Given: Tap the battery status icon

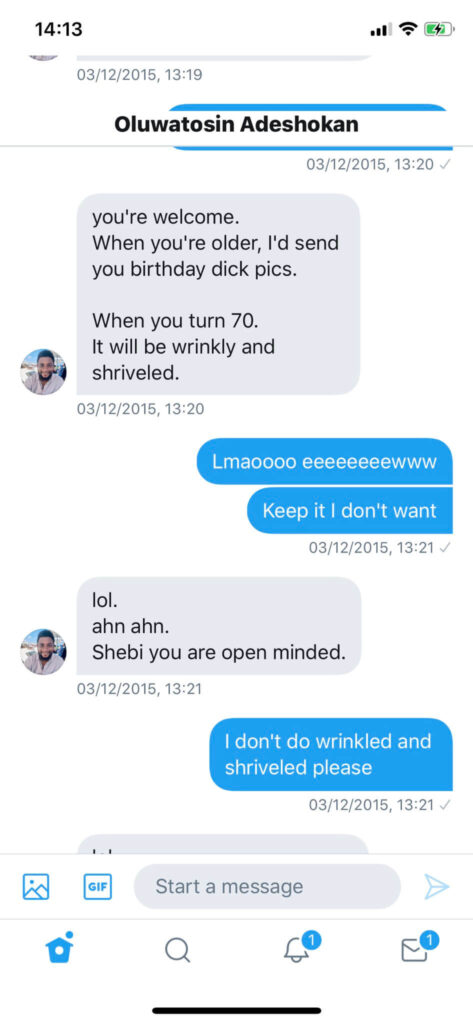Looking at the screenshot, I should click(438, 29).
